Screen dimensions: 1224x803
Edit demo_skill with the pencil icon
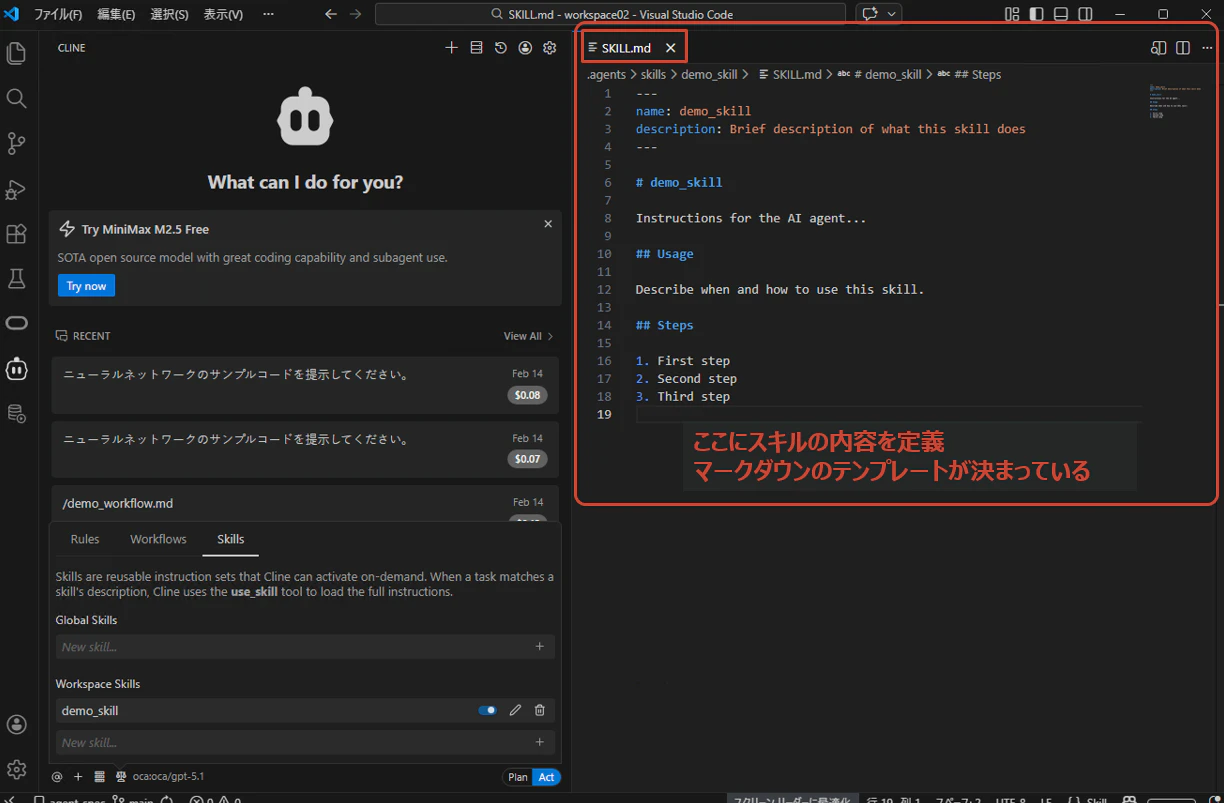515,710
